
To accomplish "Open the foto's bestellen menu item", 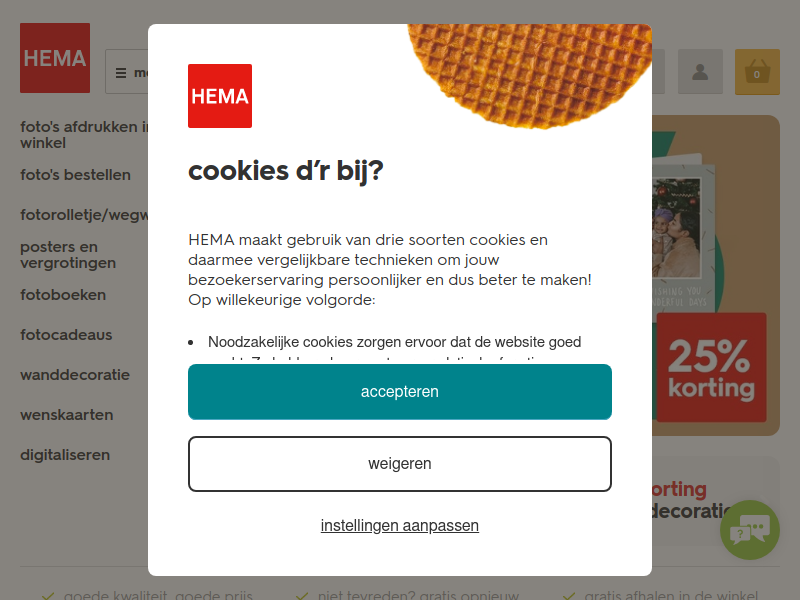I will (x=76, y=175).
